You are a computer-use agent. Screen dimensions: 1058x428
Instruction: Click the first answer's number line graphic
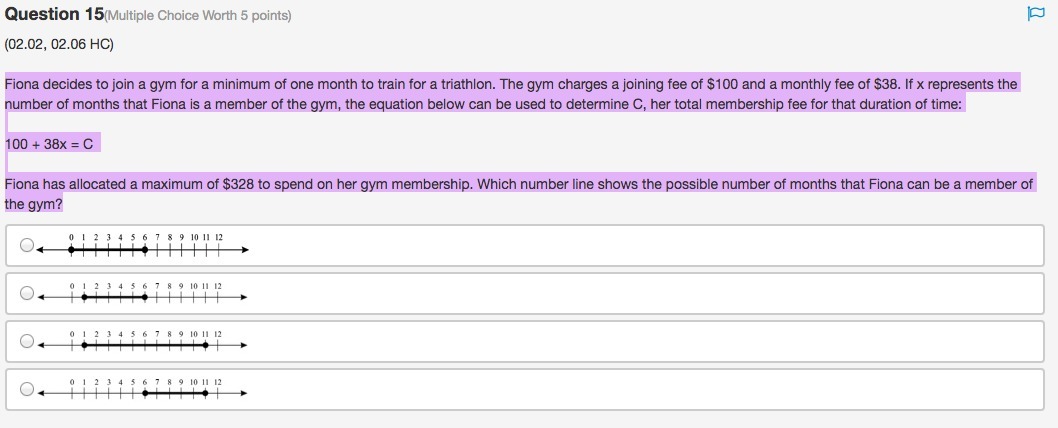tap(143, 245)
